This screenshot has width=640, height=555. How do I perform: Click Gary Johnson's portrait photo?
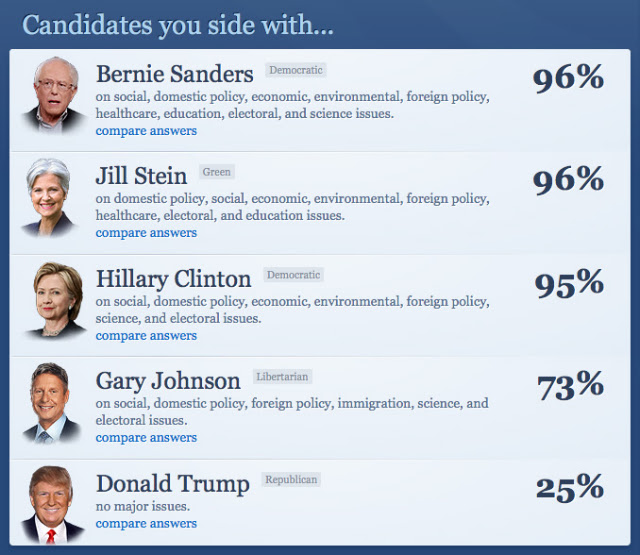coord(51,403)
